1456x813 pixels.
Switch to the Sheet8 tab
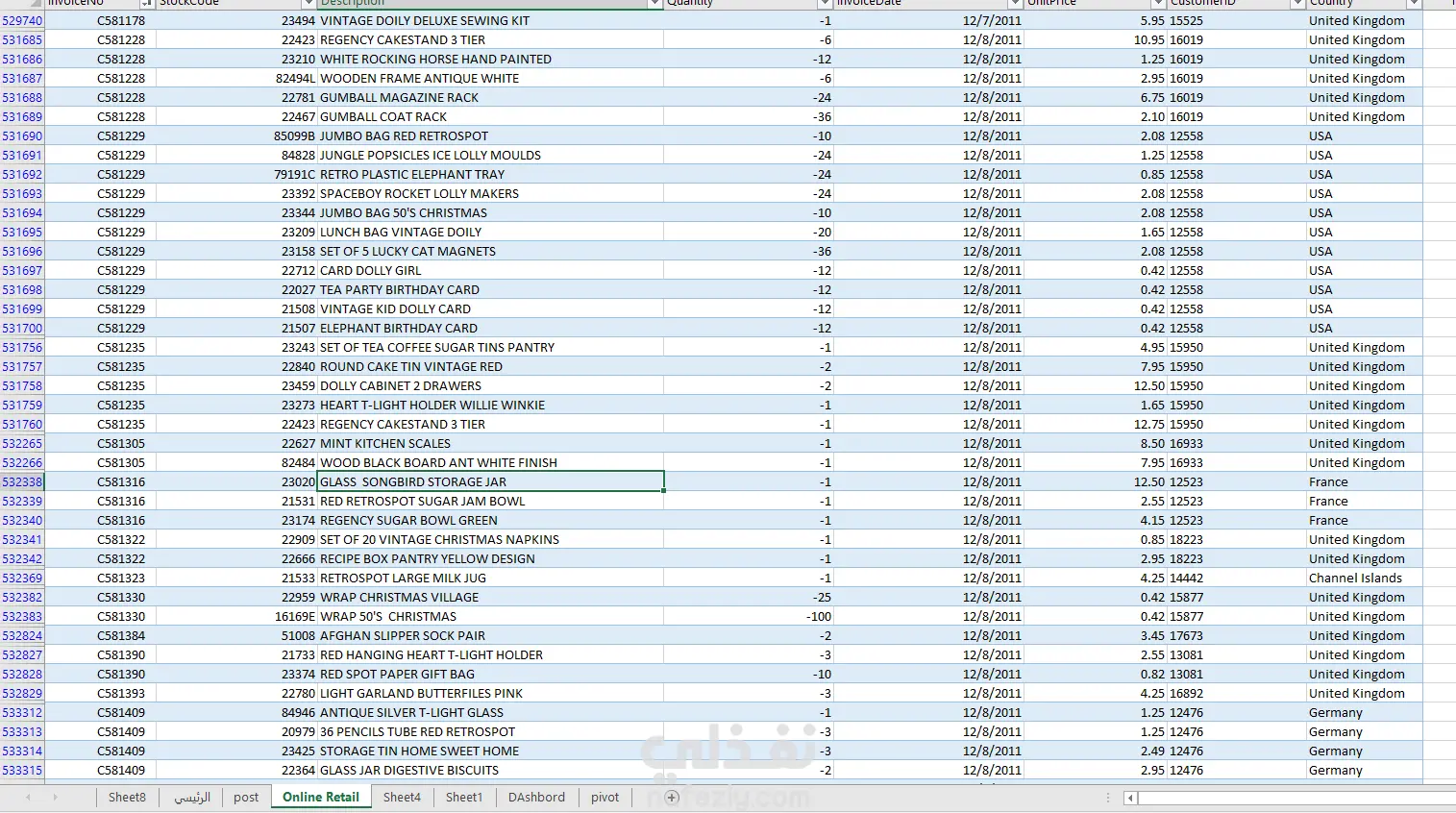click(127, 798)
